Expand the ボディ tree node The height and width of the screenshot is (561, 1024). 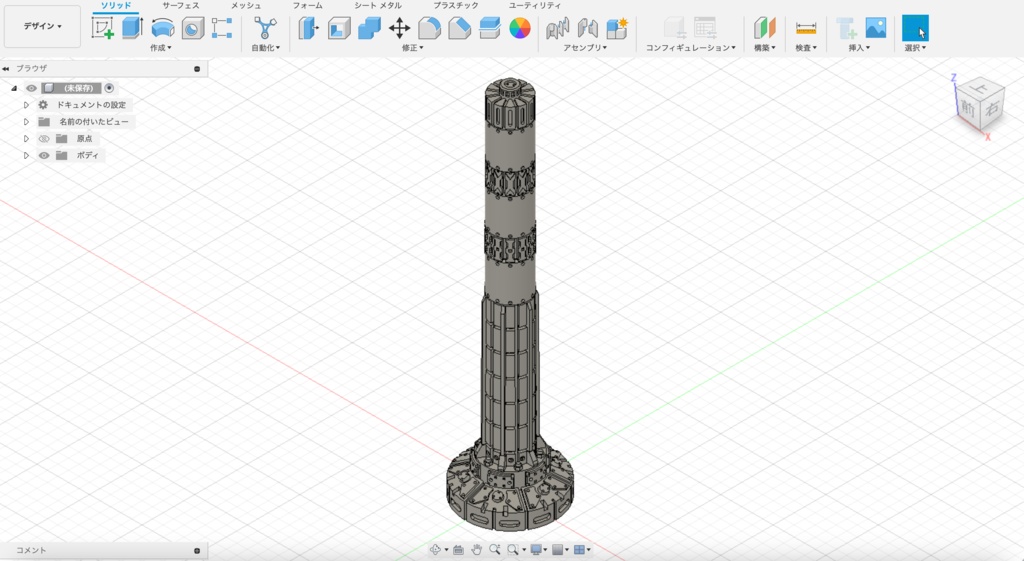coord(26,155)
